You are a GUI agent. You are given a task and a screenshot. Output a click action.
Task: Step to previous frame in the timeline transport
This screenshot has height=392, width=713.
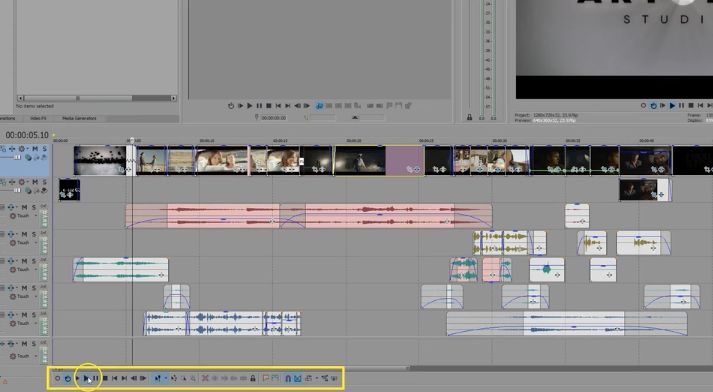click(134, 378)
